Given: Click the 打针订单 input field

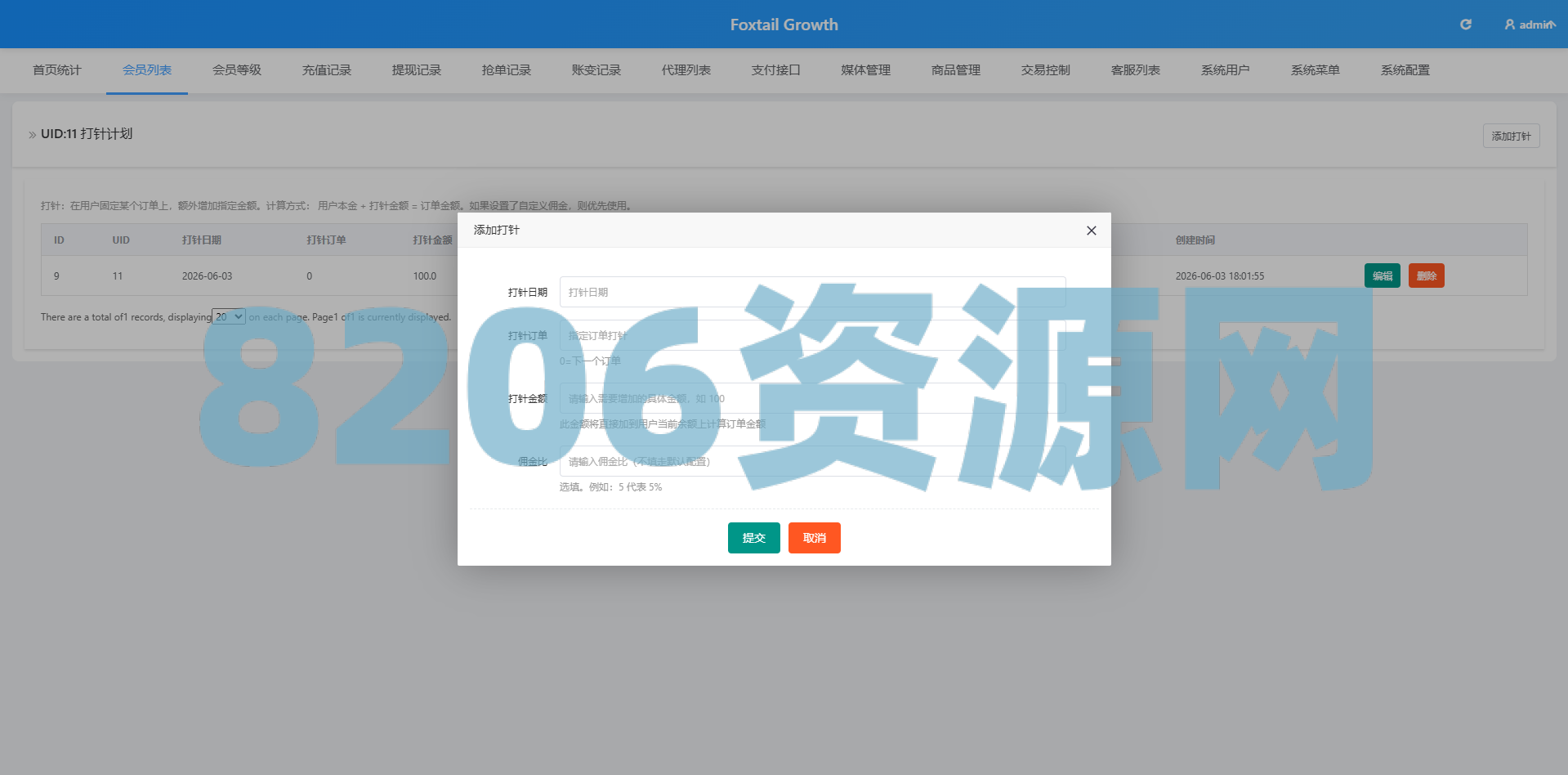Looking at the screenshot, I should click(813, 335).
